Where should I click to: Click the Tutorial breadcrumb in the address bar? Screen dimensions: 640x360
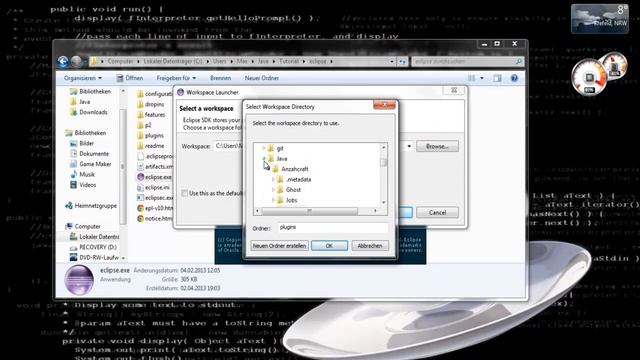[x=289, y=62]
